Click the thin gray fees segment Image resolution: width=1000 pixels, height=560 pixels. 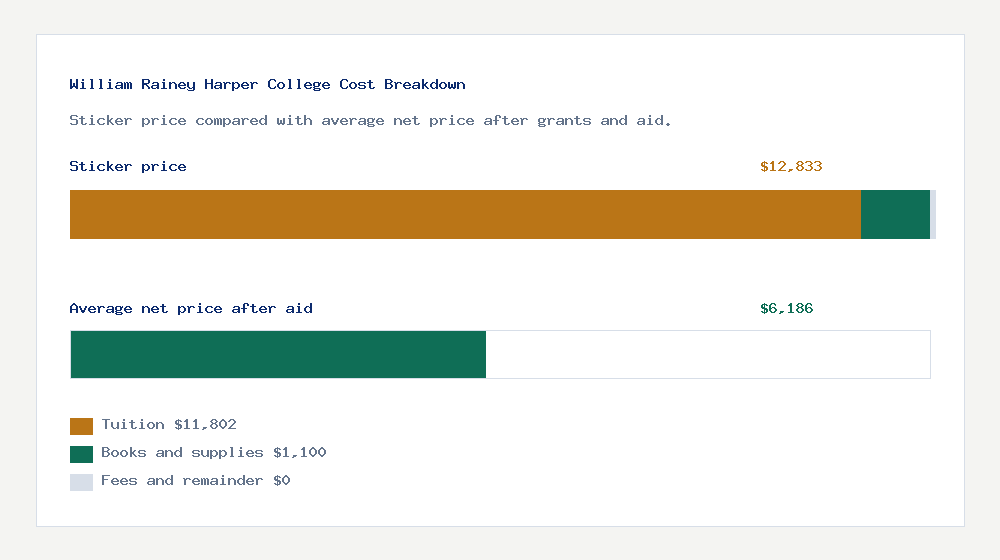tap(933, 214)
